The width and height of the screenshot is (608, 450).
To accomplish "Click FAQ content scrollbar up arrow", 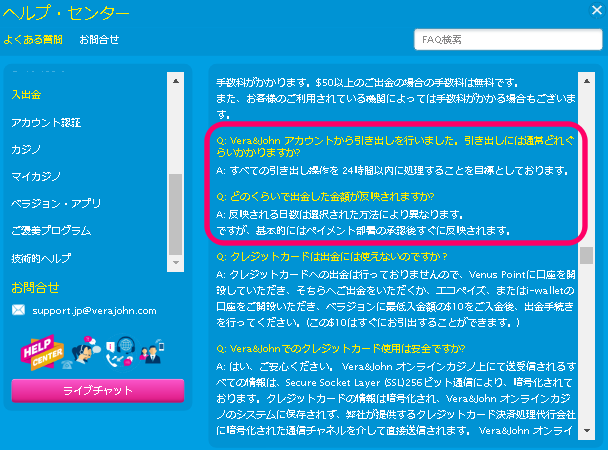I will coord(587,81).
